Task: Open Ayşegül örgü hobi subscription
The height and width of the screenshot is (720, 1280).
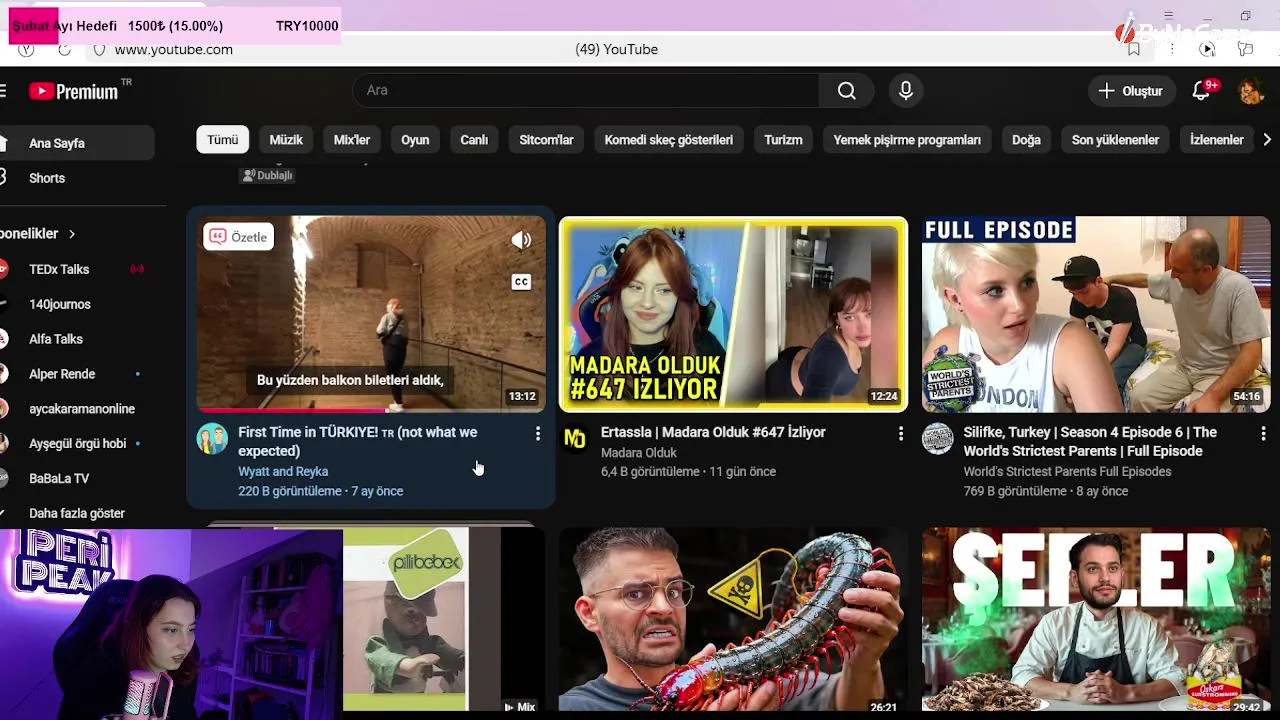Action: [77, 443]
